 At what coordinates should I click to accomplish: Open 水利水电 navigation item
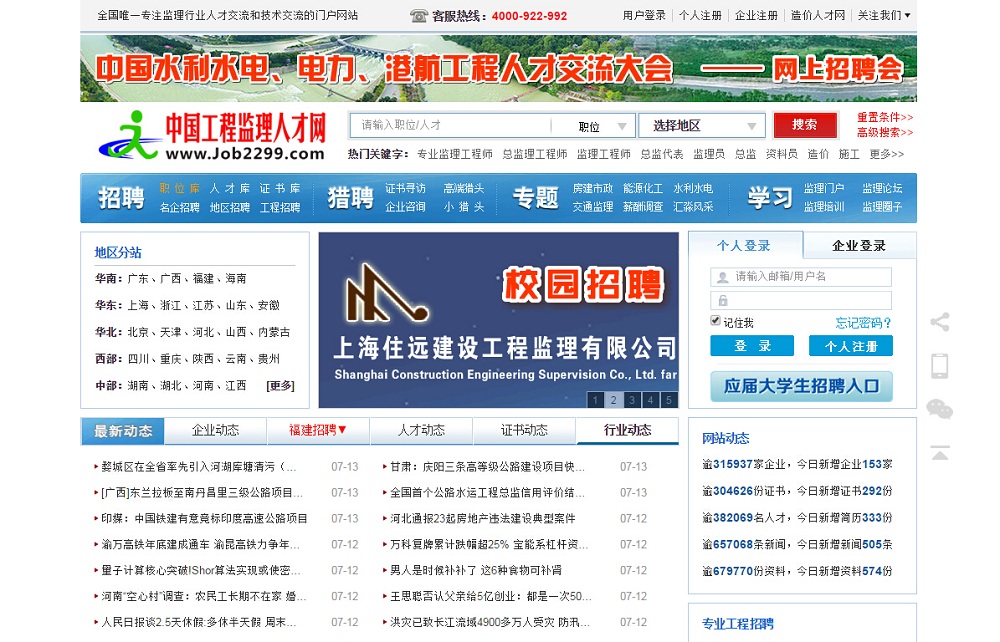pyautogui.click(x=693, y=189)
